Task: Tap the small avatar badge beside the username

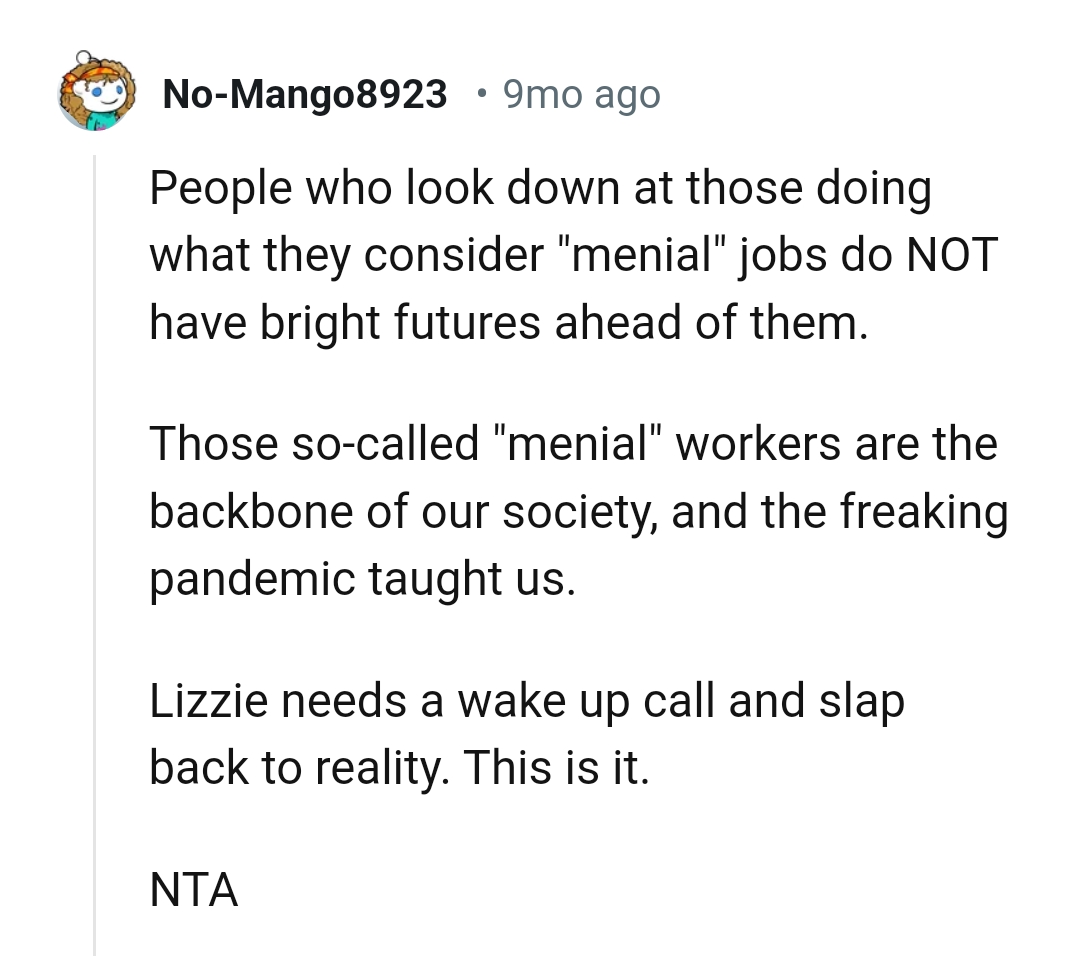Action: coord(95,93)
